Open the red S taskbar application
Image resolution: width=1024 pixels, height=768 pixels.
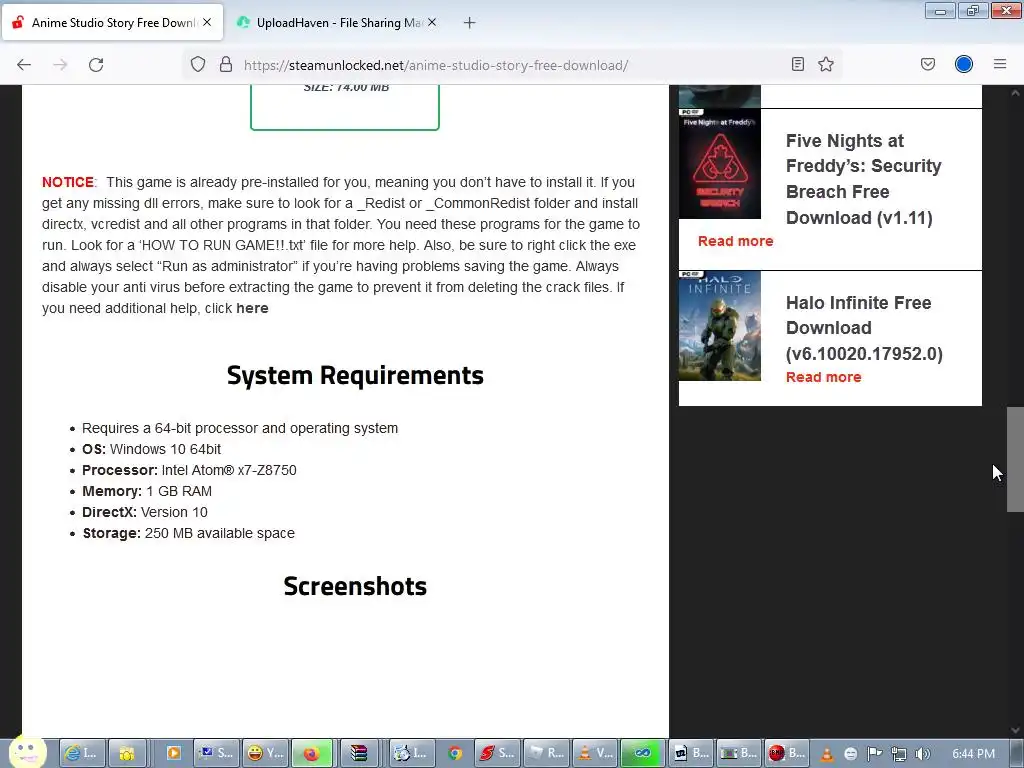(x=497, y=753)
